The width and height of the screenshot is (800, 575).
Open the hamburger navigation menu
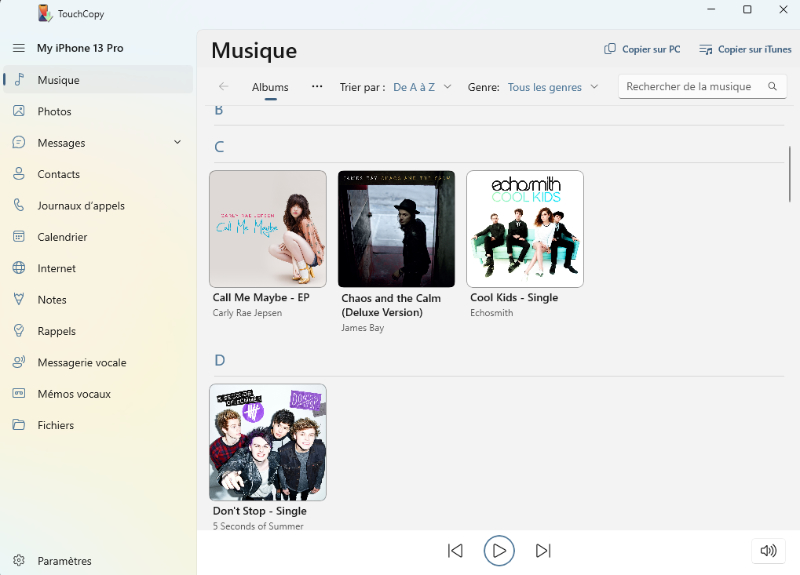(19, 48)
